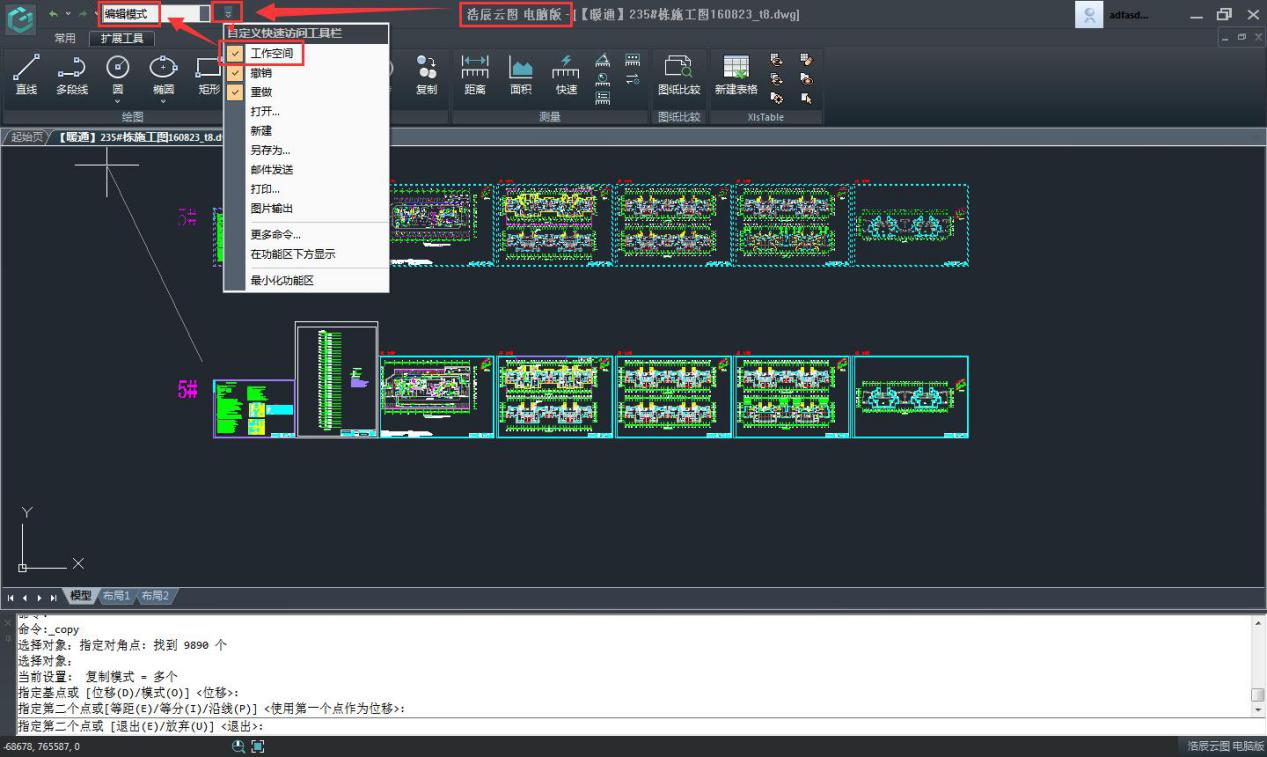Expand the 圆 circle options arrow
1267x757 pixels.
click(118, 101)
